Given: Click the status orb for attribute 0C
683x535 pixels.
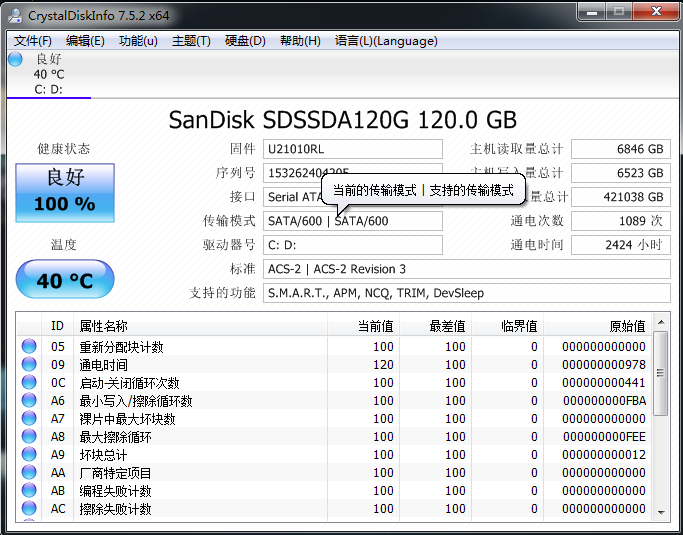Looking at the screenshot, I should click(29, 383).
